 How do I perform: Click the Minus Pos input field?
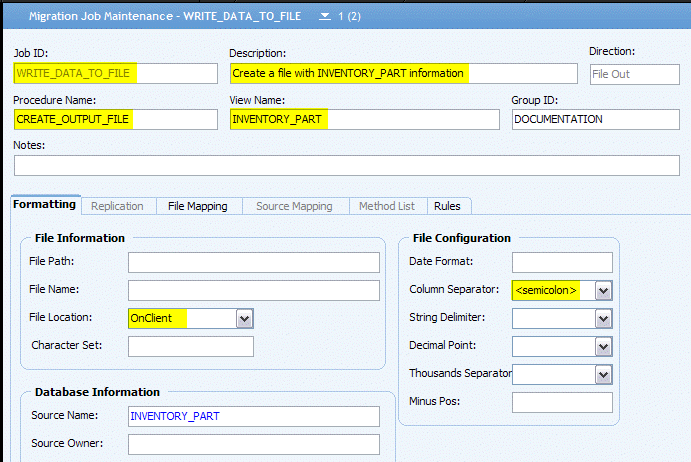[562, 402]
